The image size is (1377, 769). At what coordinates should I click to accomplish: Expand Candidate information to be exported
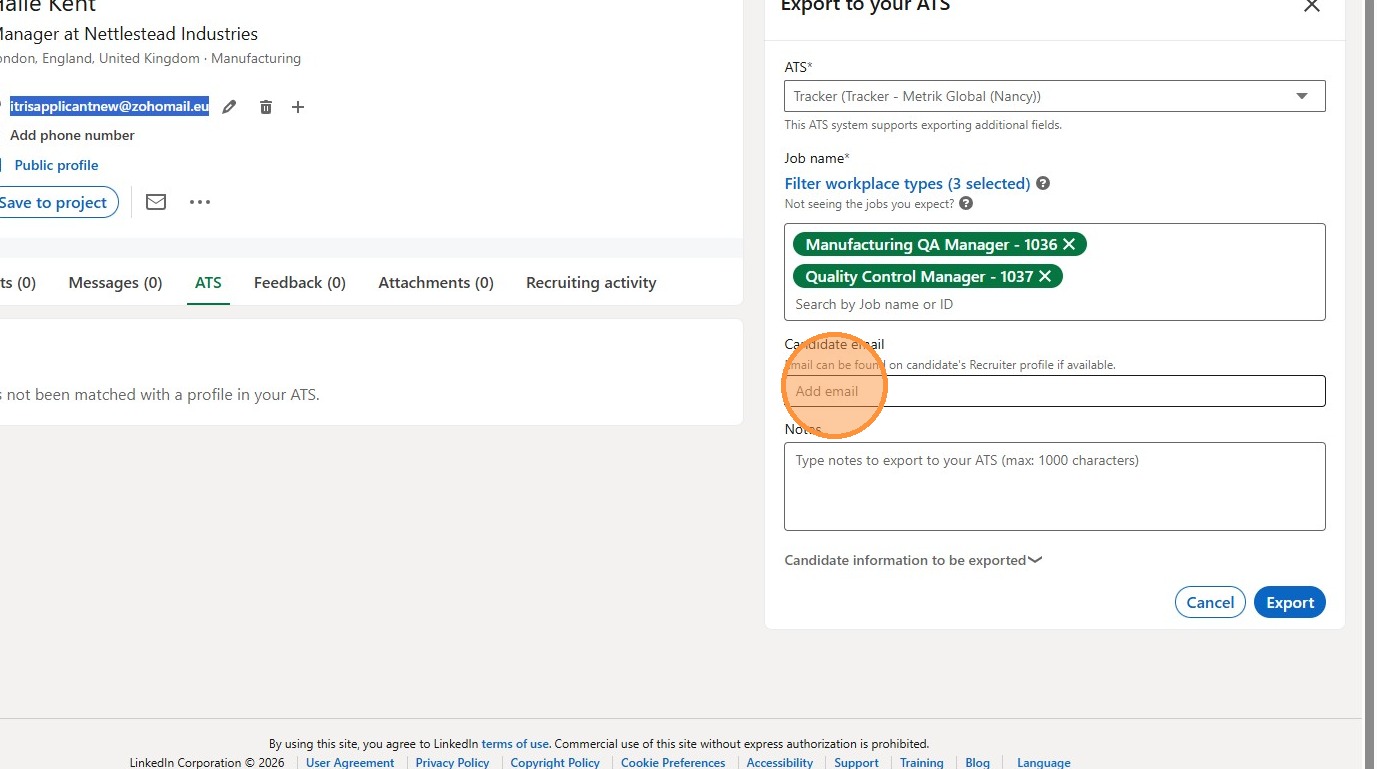click(913, 560)
